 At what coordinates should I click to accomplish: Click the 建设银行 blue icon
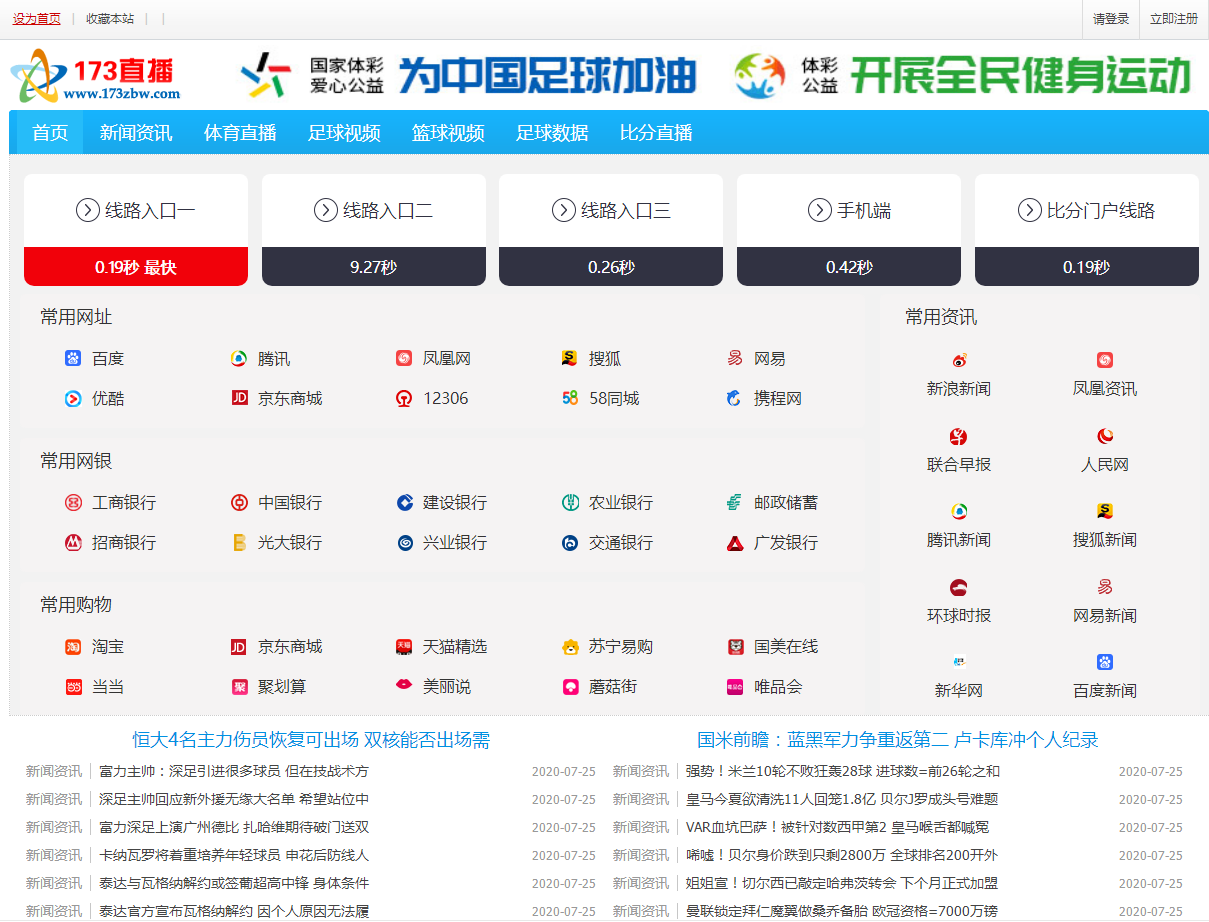(404, 502)
